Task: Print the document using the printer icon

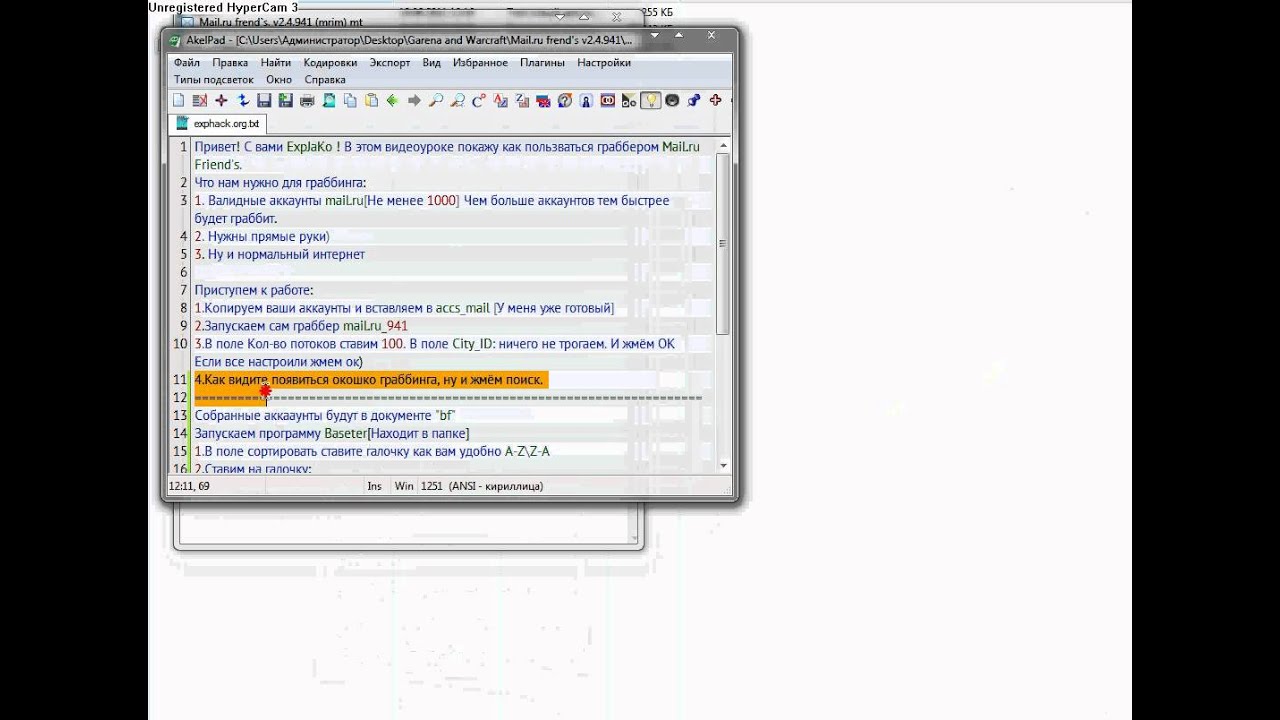Action: coord(307,100)
